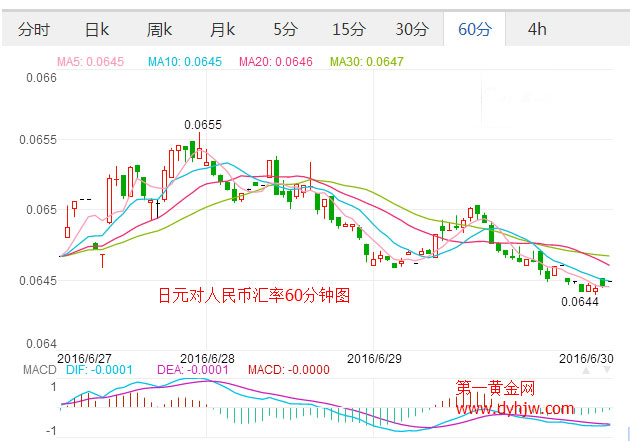This screenshot has width=630, height=441.
Task: Toggle the MA10 moving average legend
Action: coord(185,62)
